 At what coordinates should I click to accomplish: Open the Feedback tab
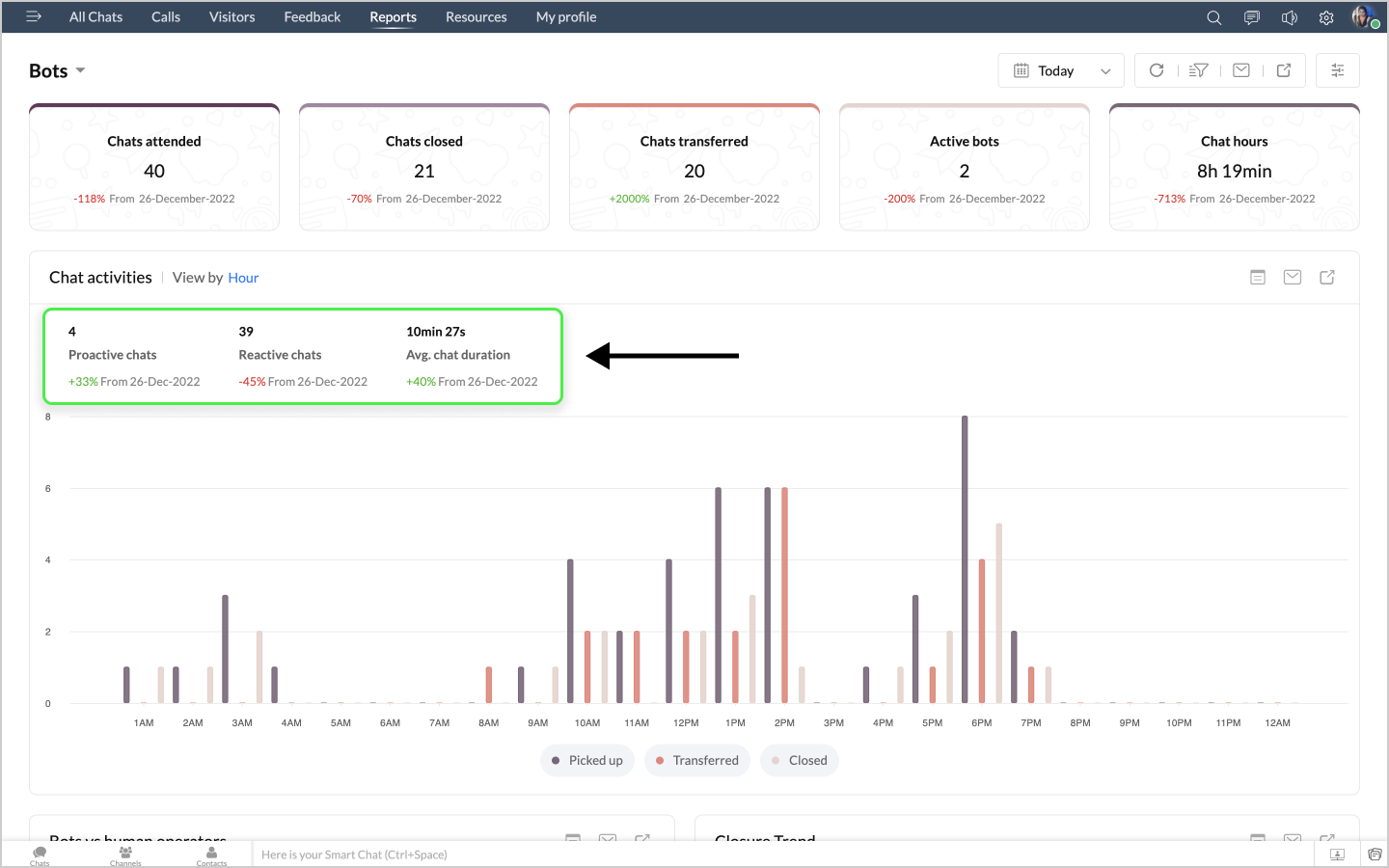(312, 17)
